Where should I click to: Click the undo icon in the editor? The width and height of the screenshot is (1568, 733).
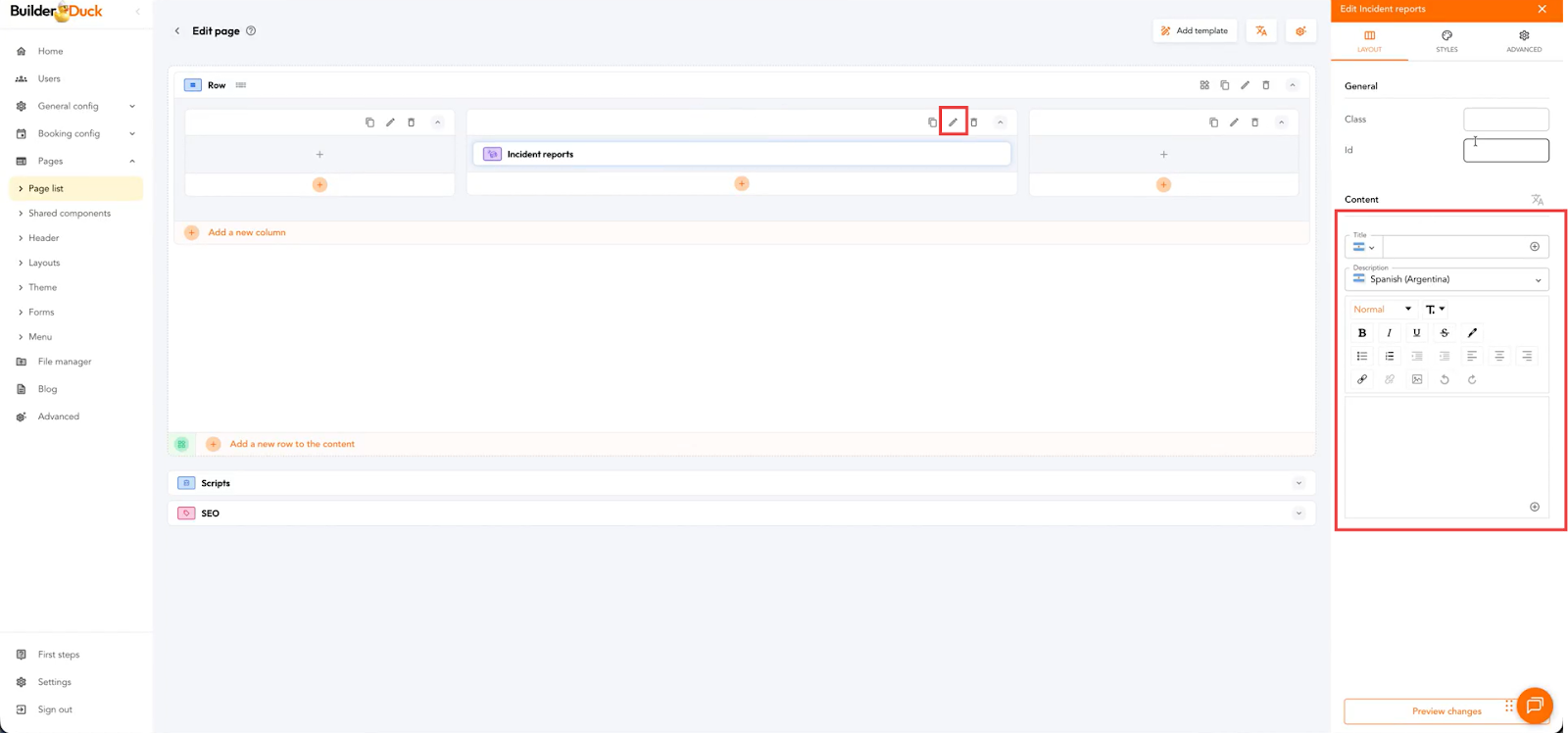tap(1444, 379)
